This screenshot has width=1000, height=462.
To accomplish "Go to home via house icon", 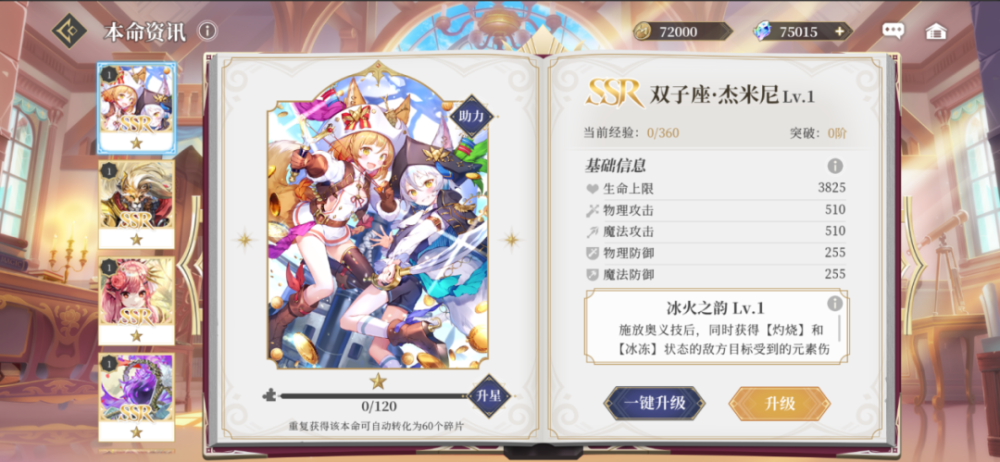I will click(936, 31).
